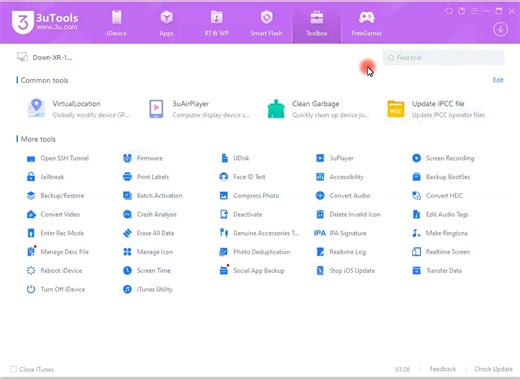Focus the Find tool search field
Screen dimensions: 520x379
pyautogui.click(x=443, y=58)
